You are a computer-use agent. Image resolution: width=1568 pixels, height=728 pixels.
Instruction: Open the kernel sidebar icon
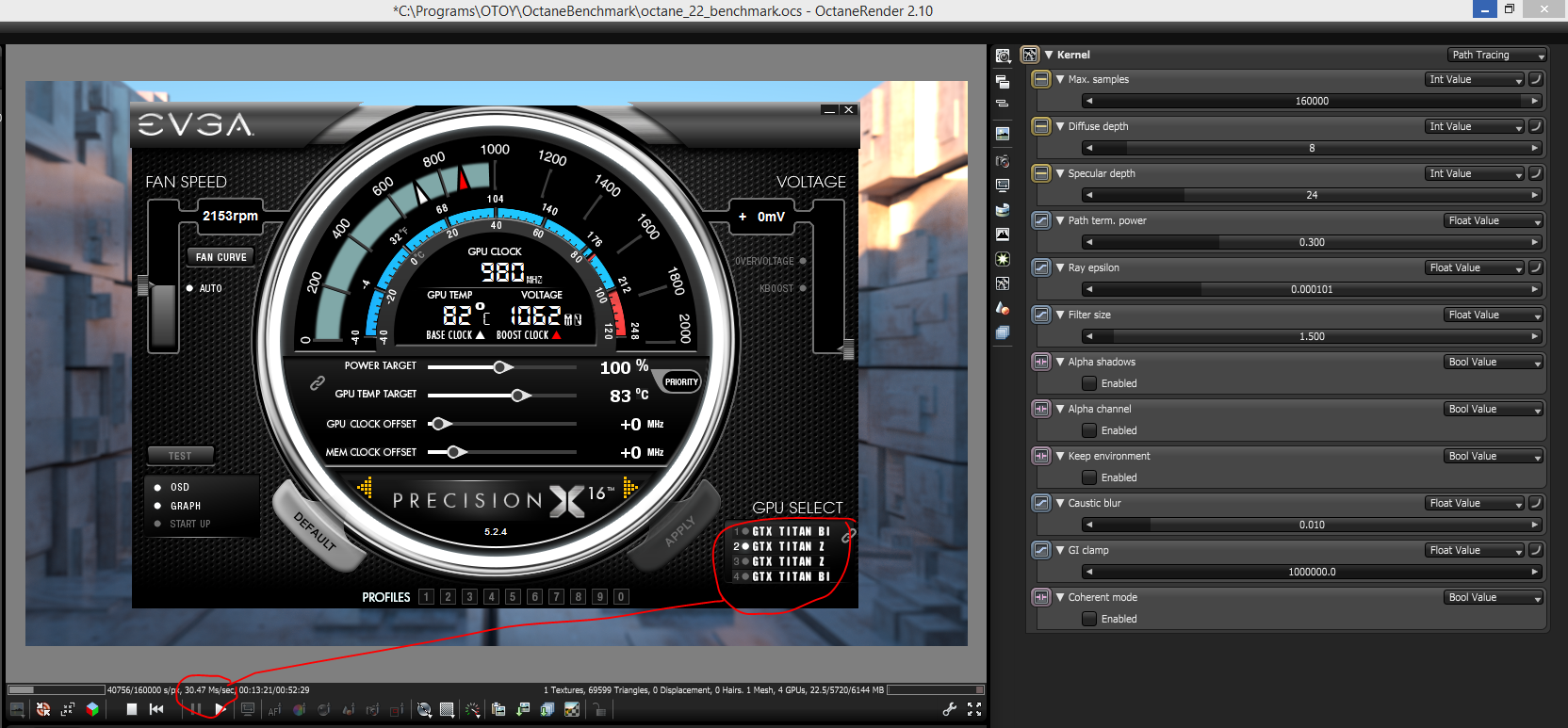[x=1003, y=283]
